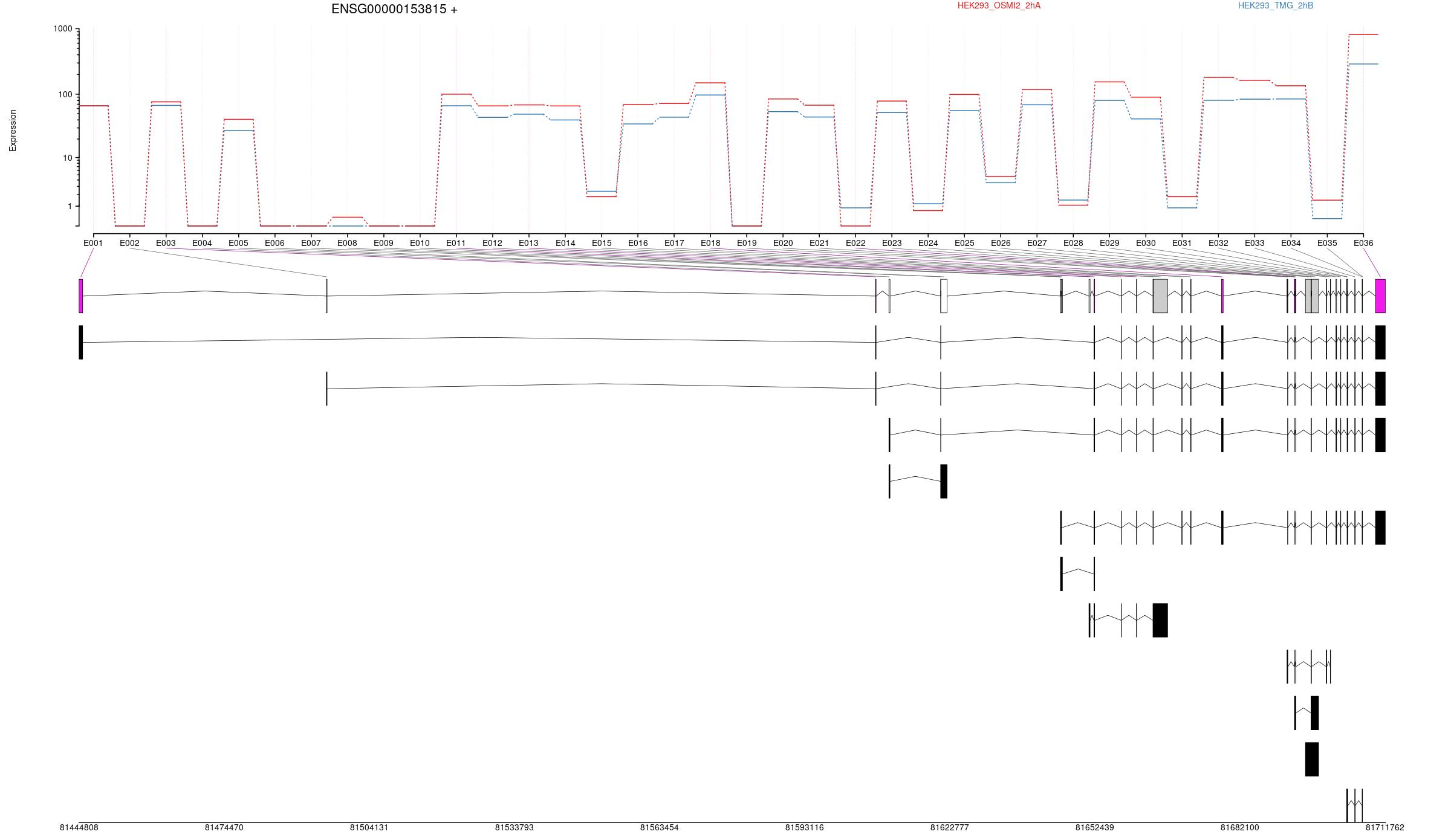Click the magenta last exon in gene model
The height and width of the screenshot is (840, 1451).
point(1380,296)
